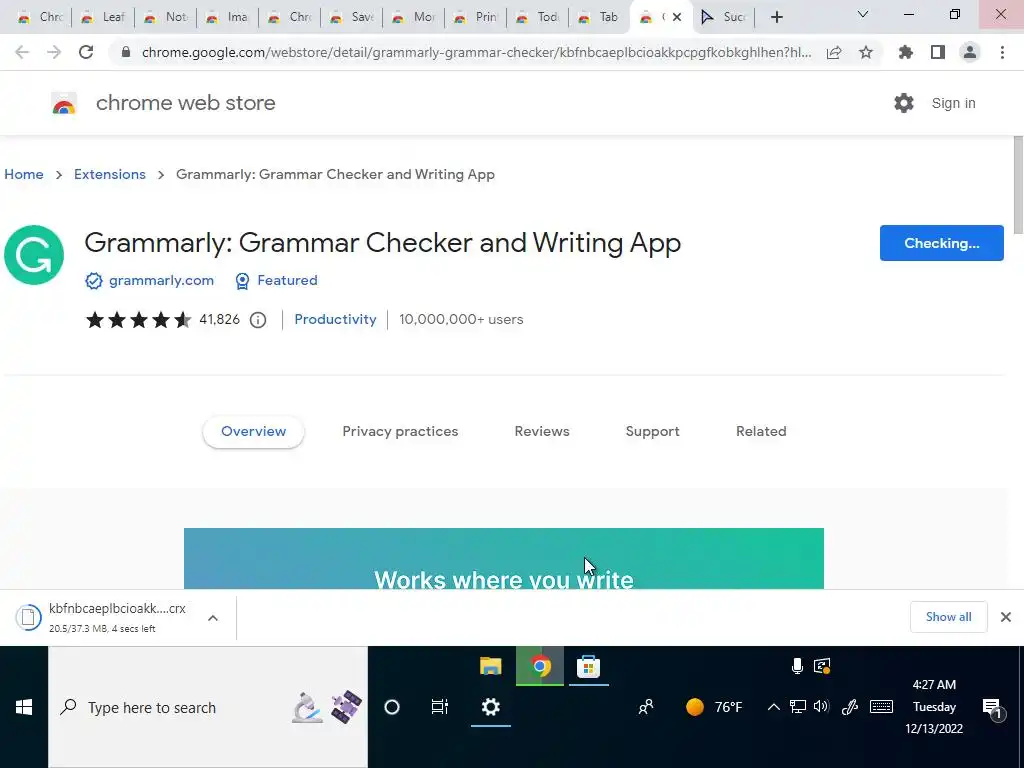Switch to Privacy practices tab
Image resolution: width=1024 pixels, height=768 pixels.
click(x=400, y=432)
